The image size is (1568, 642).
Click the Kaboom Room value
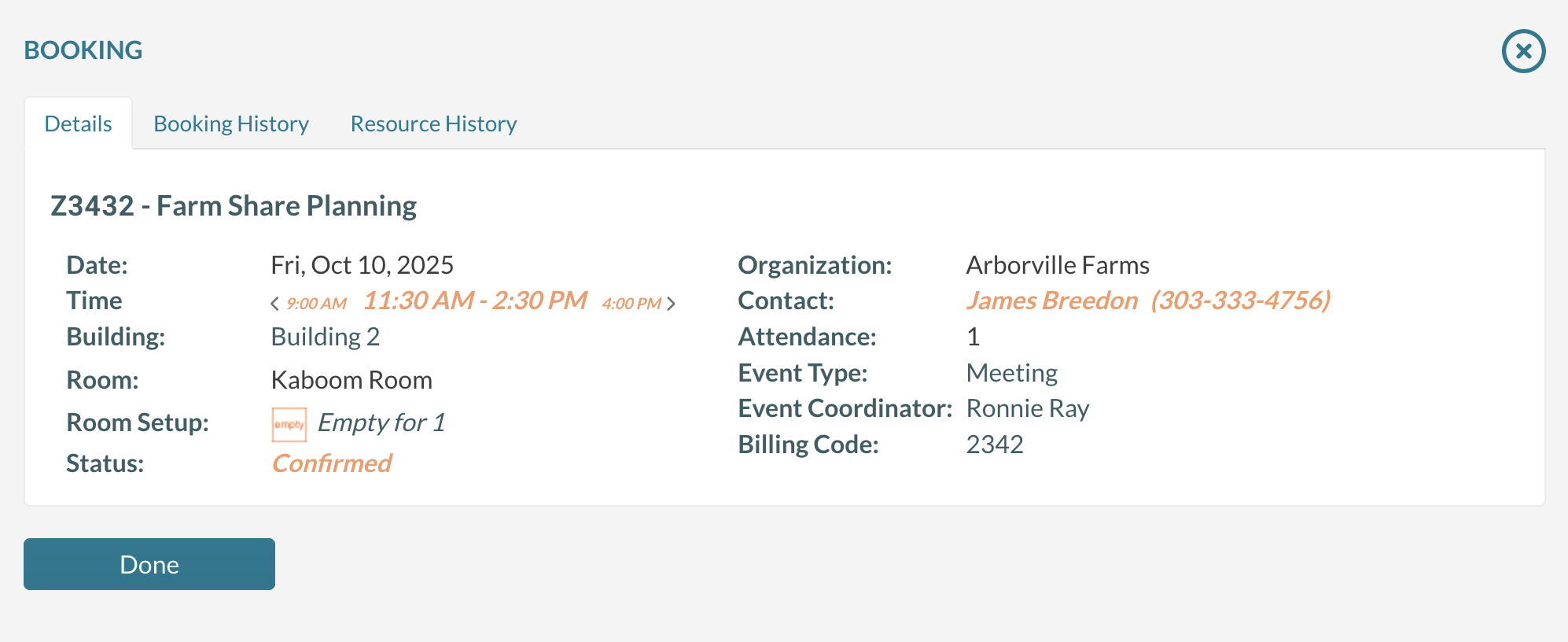(x=352, y=380)
